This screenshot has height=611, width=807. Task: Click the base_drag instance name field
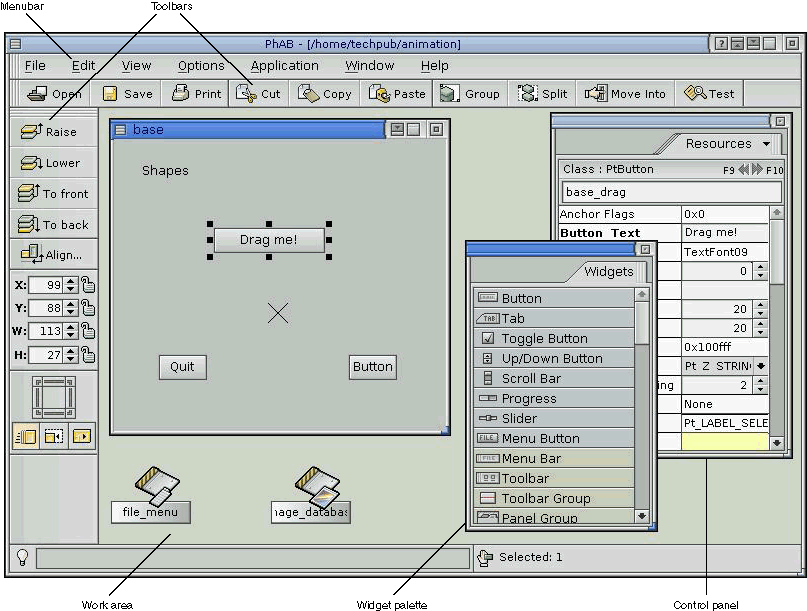click(671, 192)
